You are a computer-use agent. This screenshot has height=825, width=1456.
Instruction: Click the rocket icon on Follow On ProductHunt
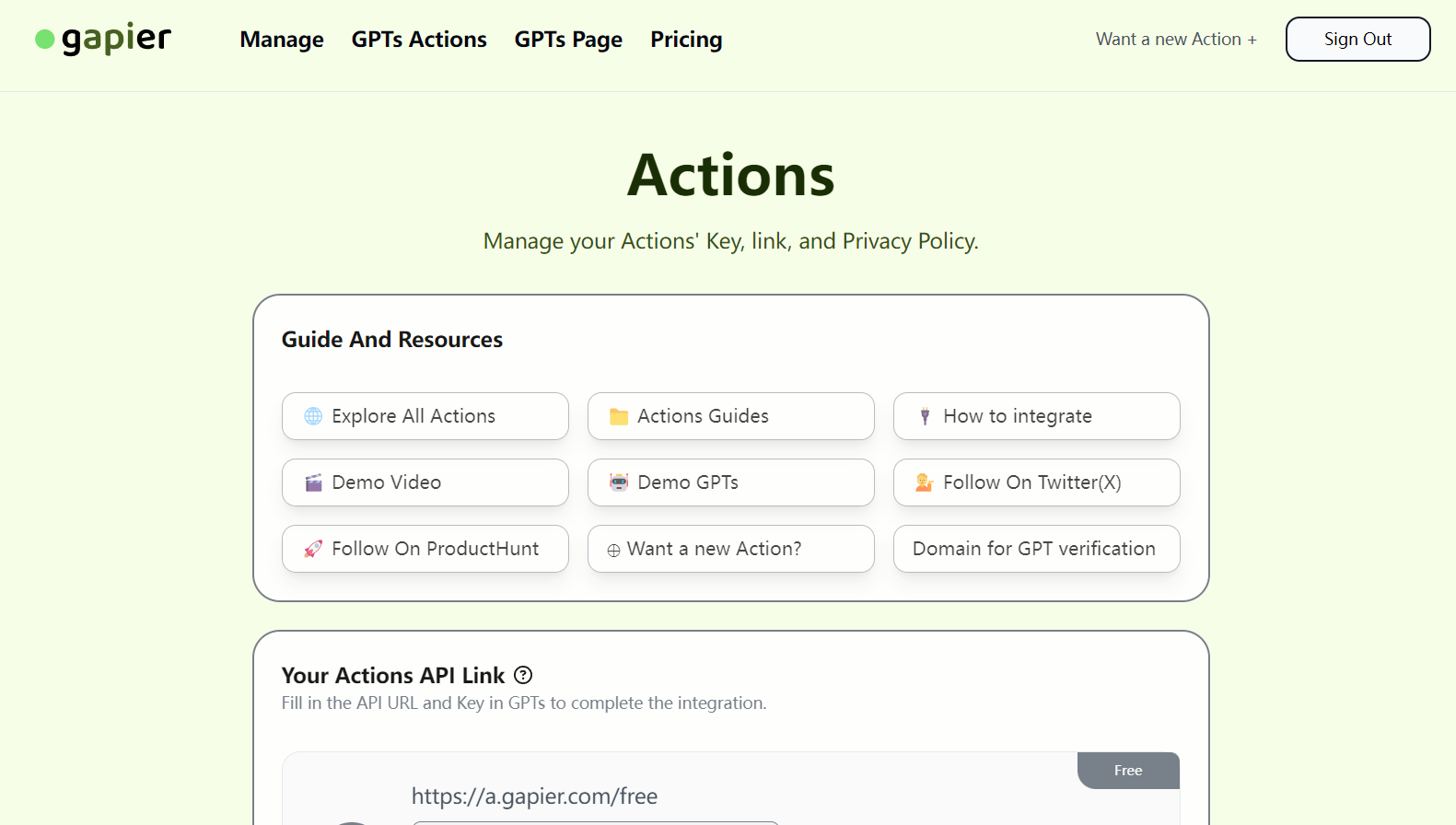coord(313,549)
